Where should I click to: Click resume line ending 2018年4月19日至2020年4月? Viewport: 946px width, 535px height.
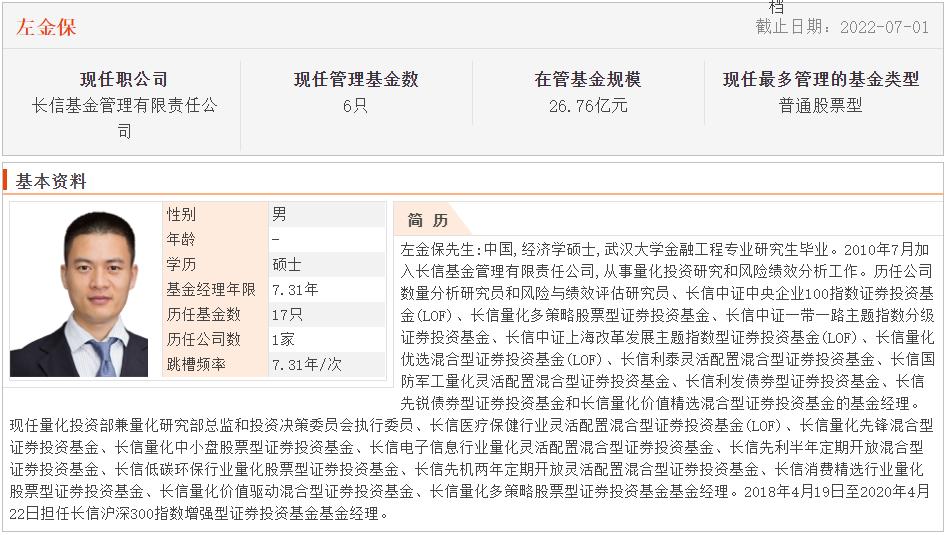(x=469, y=492)
